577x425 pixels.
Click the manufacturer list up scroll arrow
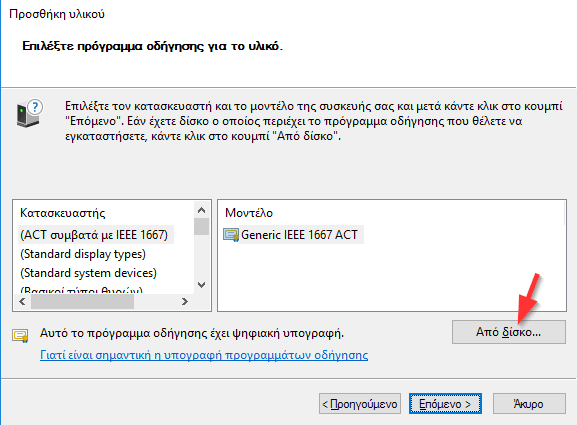click(201, 210)
